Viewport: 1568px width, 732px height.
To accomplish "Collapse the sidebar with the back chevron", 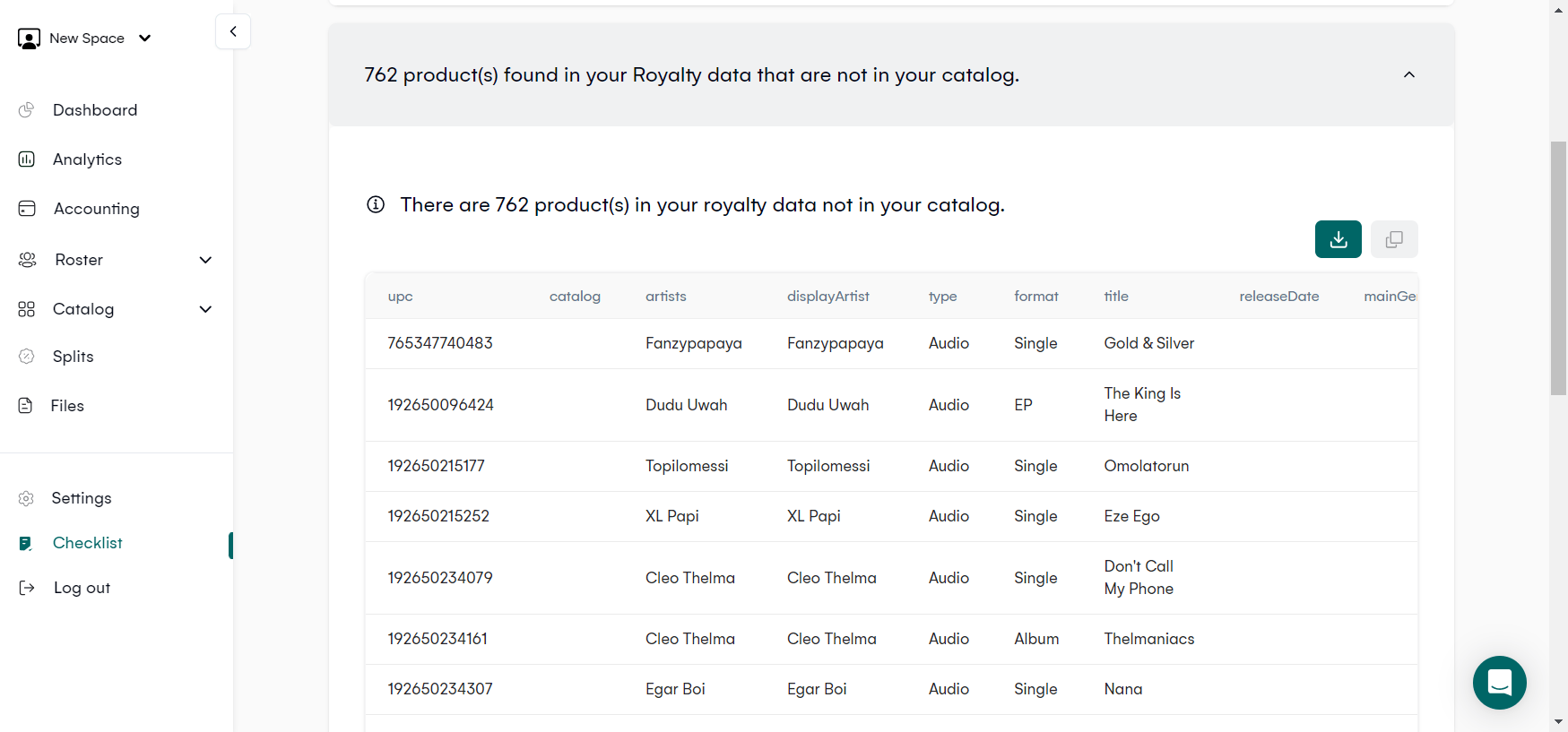I will 233,31.
